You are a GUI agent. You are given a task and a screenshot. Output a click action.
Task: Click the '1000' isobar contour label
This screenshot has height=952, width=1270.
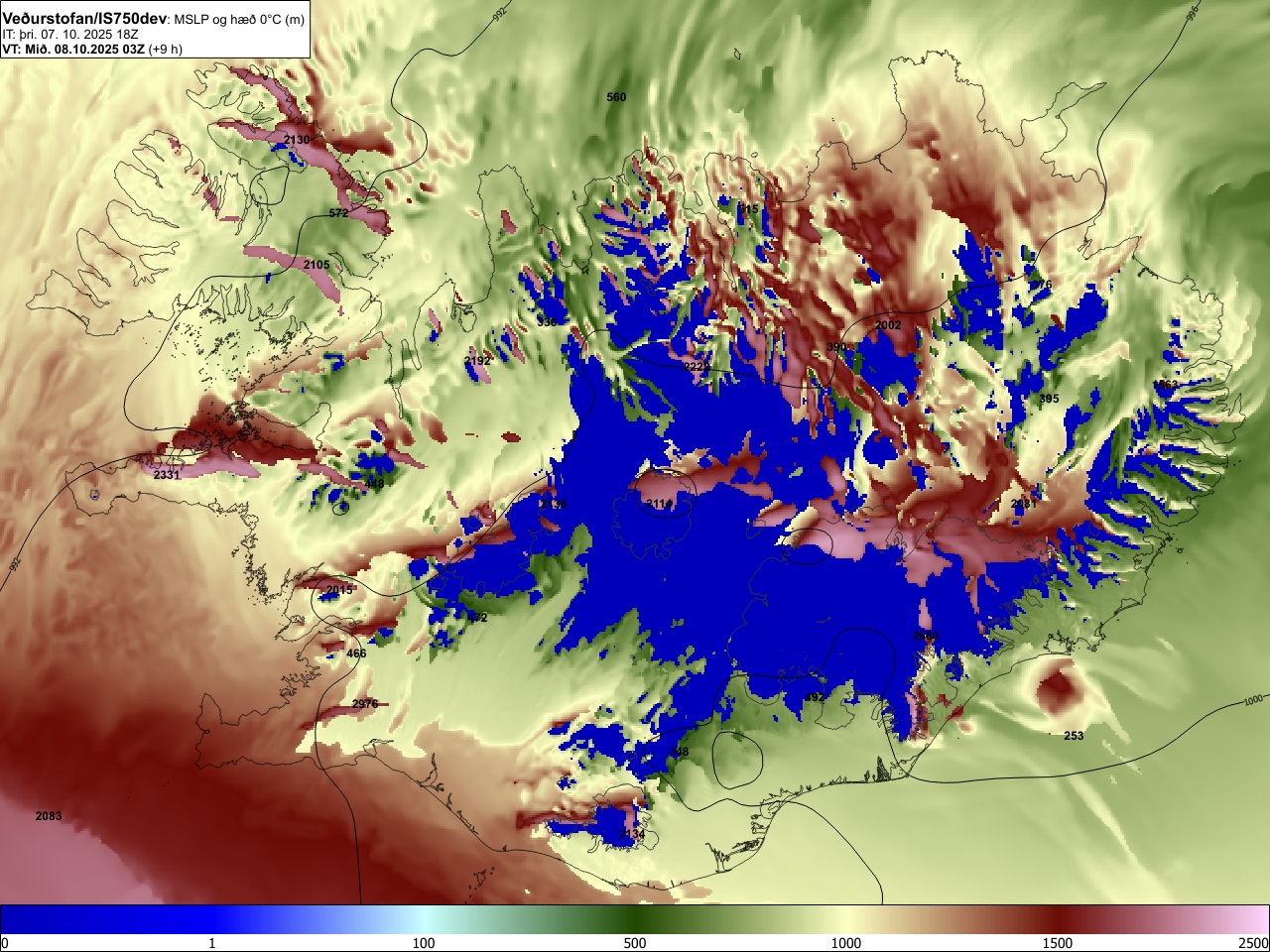coord(1254,701)
